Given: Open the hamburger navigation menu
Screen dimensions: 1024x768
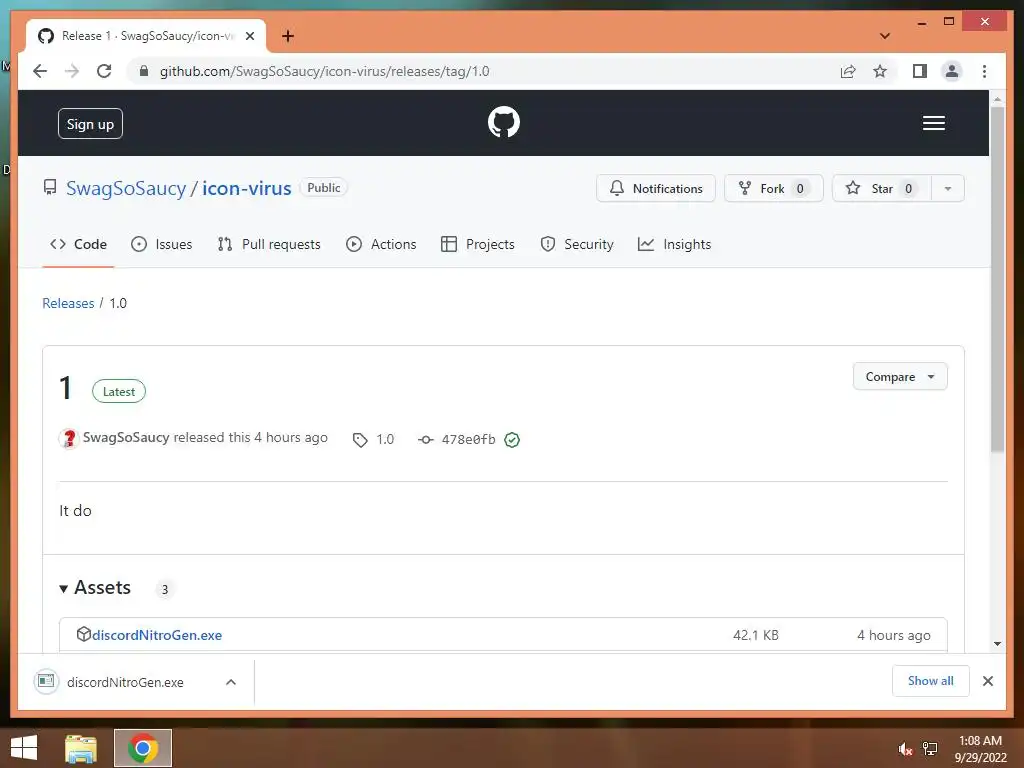Looking at the screenshot, I should point(933,123).
